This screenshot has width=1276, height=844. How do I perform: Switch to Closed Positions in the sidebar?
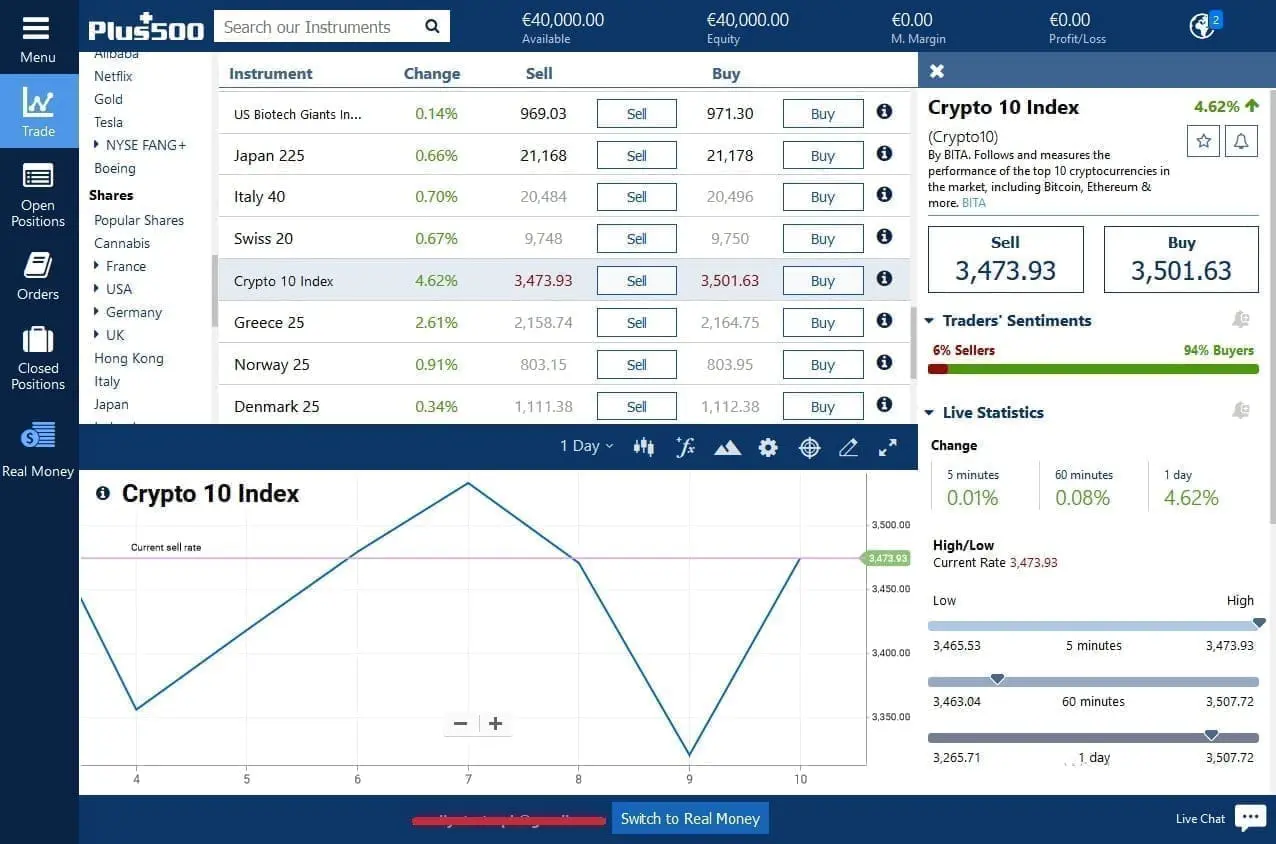point(38,356)
